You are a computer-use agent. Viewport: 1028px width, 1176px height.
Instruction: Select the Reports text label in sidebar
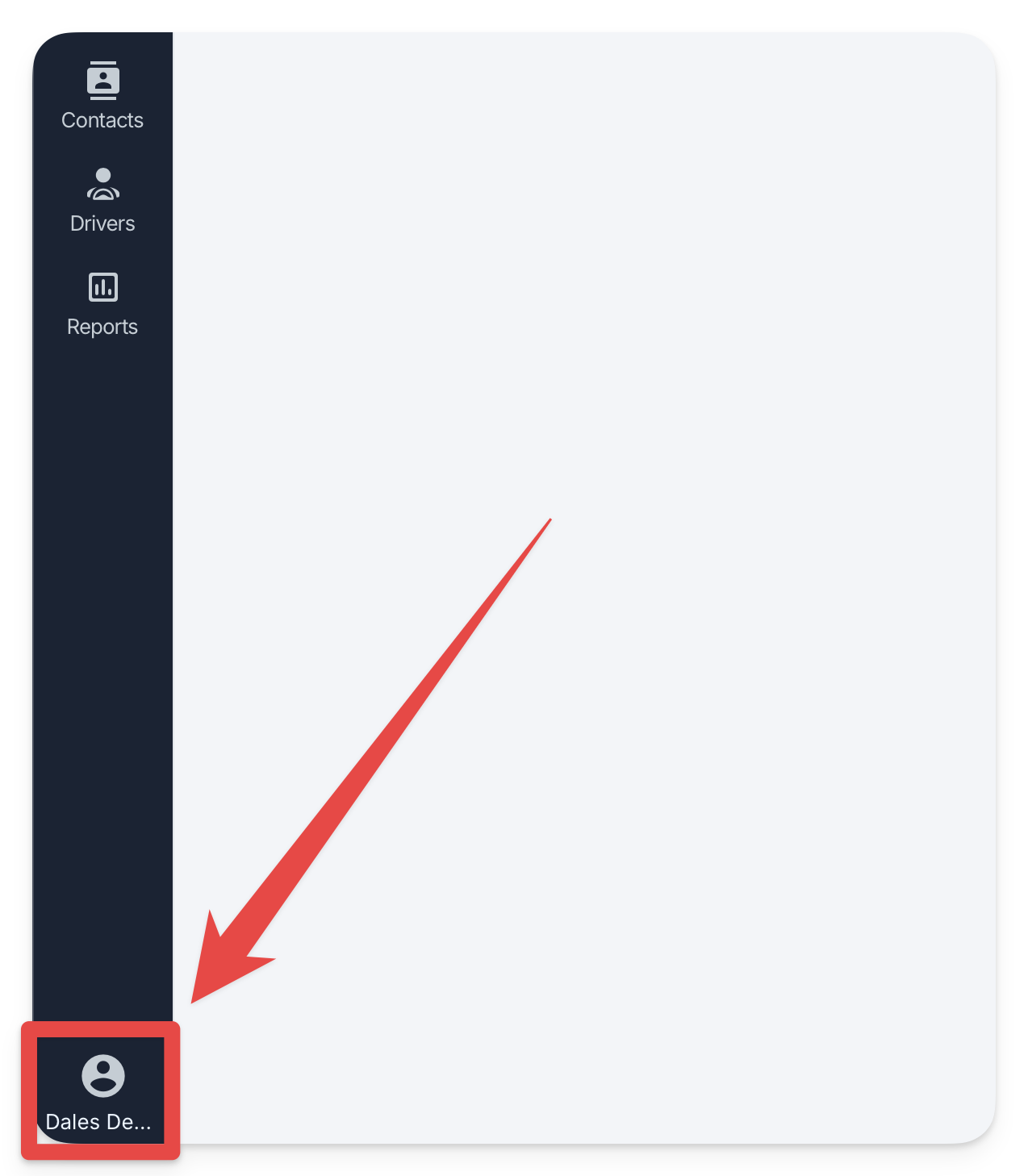coord(102,327)
